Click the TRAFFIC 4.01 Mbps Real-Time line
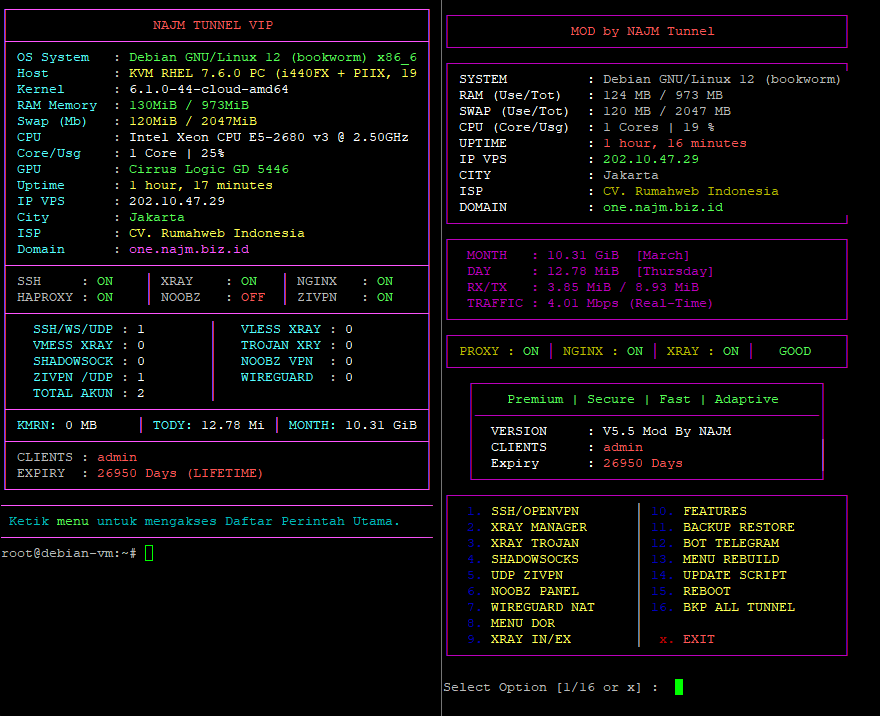Screen dimensions: 880x716 coord(590,303)
